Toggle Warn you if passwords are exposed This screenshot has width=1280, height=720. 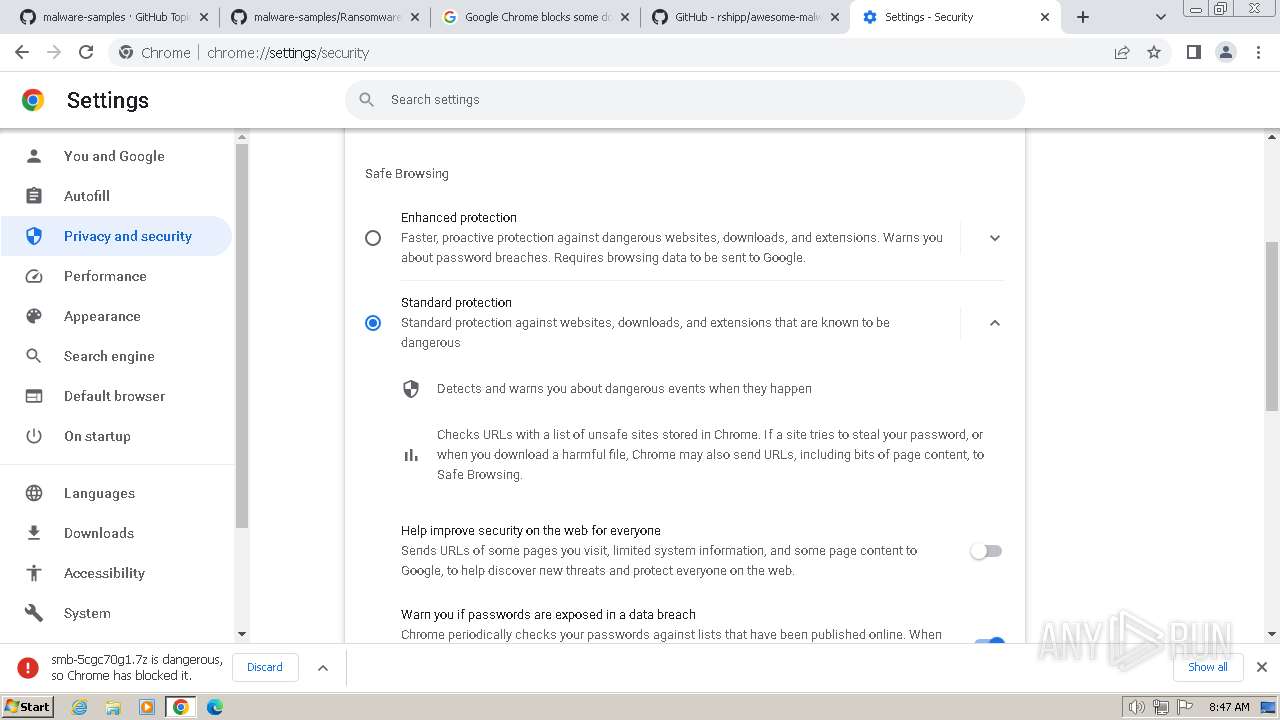[x=988, y=641]
